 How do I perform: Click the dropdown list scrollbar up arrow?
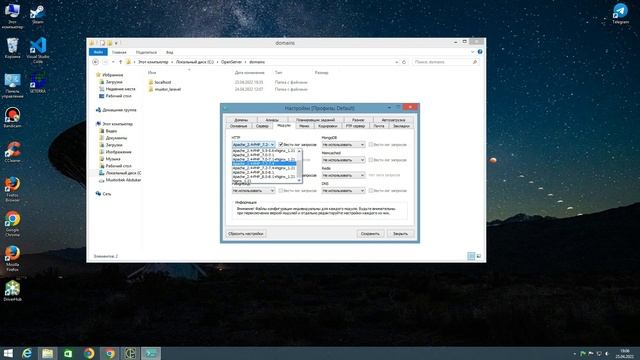299,151
